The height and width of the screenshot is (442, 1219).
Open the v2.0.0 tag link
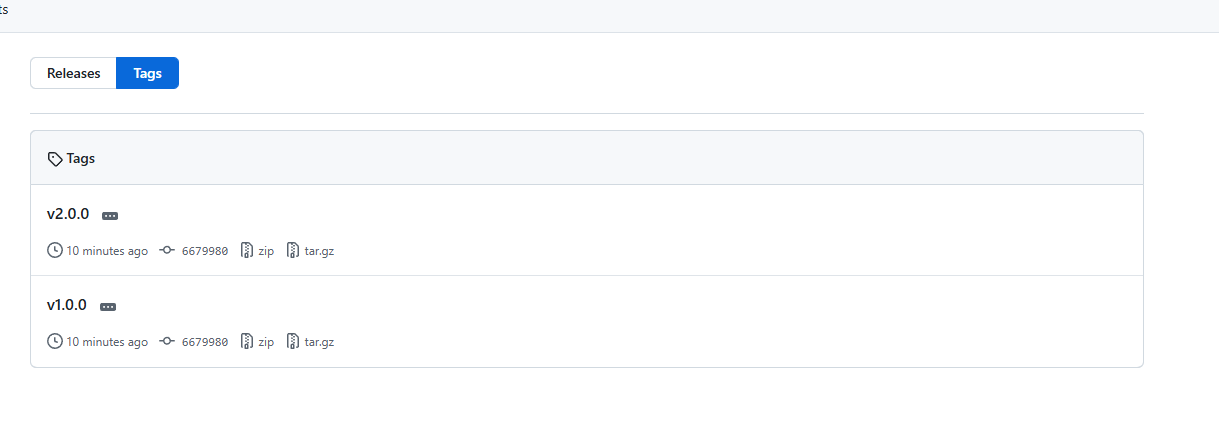point(68,214)
